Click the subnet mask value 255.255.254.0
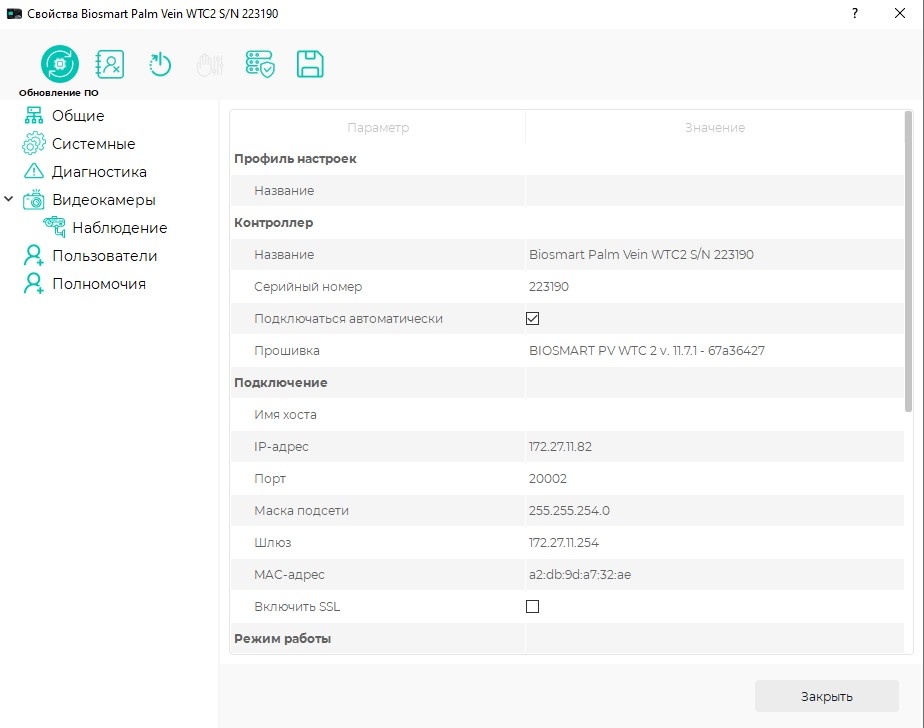The height and width of the screenshot is (728, 924). click(x=569, y=510)
